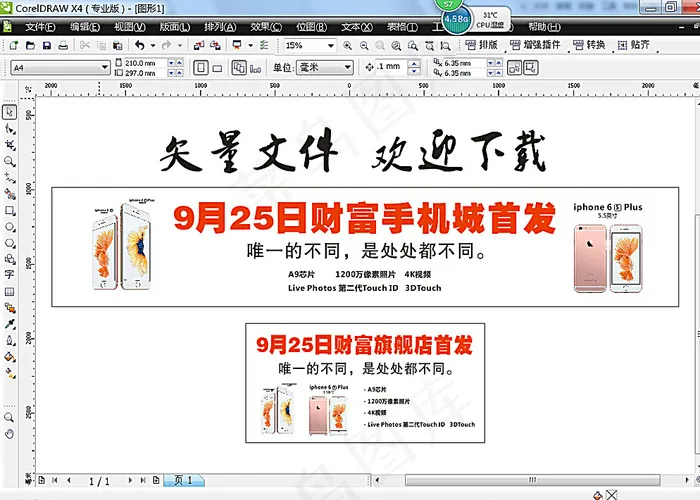Open the 文件(F) menu
This screenshot has height=500, width=700.
[x=40, y=27]
